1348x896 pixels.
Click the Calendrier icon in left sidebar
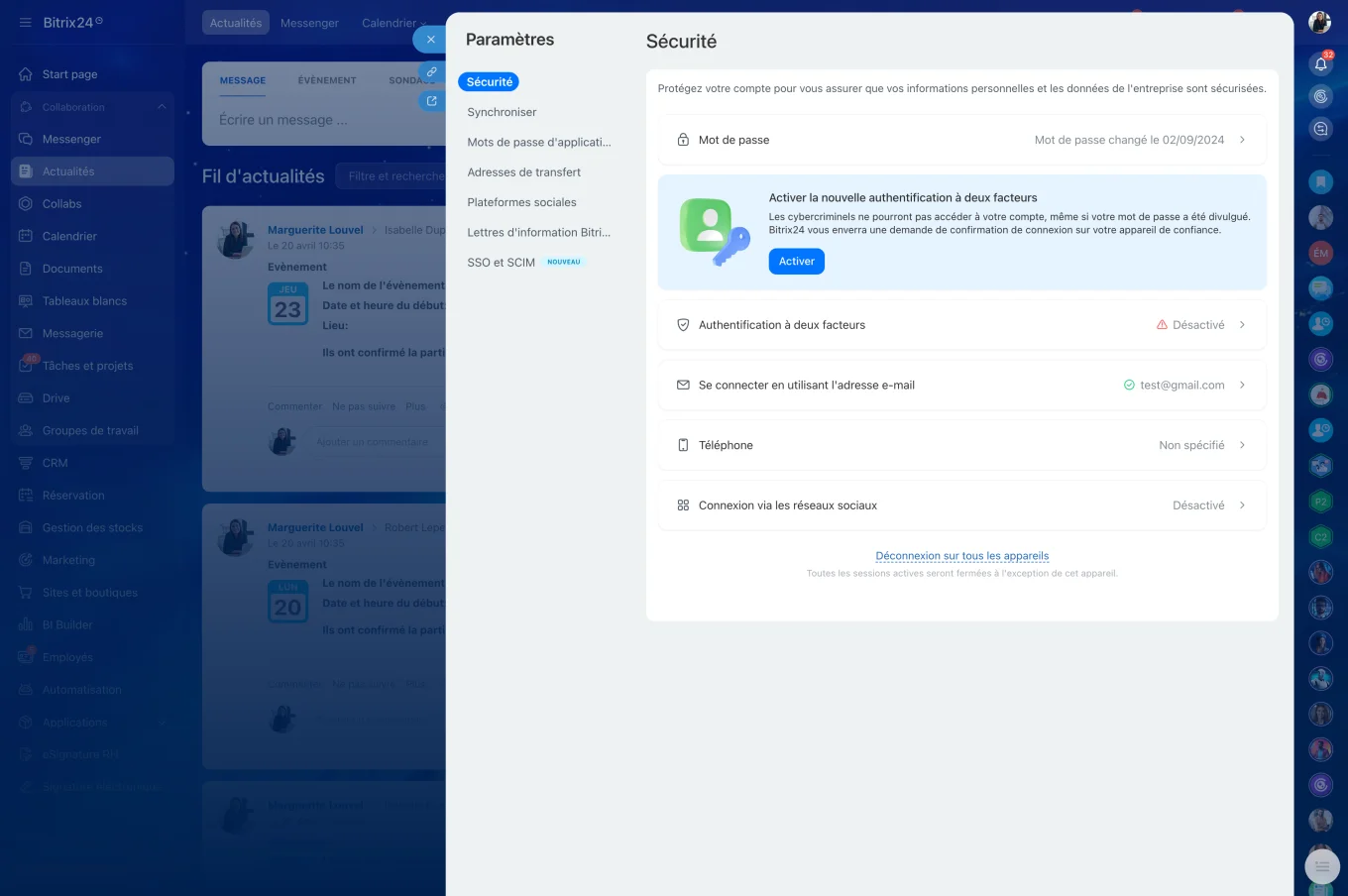[x=26, y=236]
